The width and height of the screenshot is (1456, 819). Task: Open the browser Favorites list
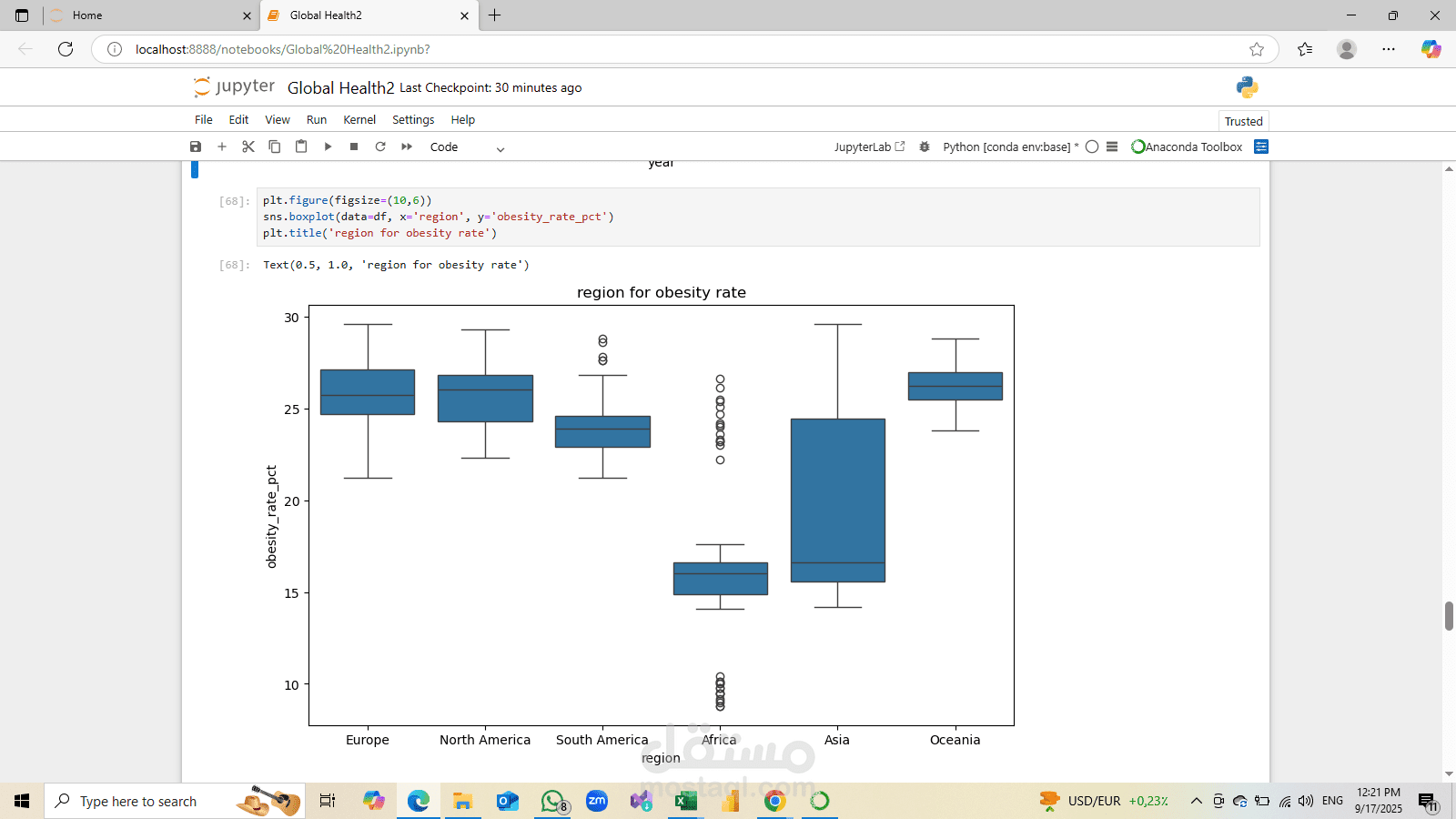click(x=1305, y=49)
